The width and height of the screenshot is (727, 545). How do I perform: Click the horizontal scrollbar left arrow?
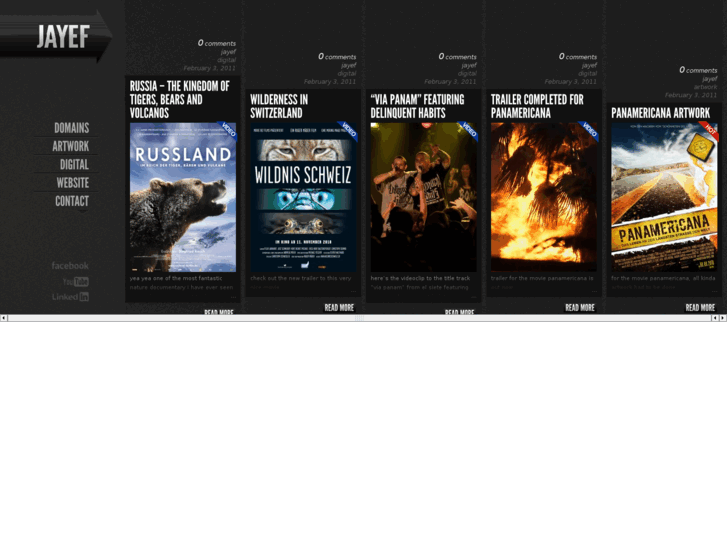tap(4, 318)
